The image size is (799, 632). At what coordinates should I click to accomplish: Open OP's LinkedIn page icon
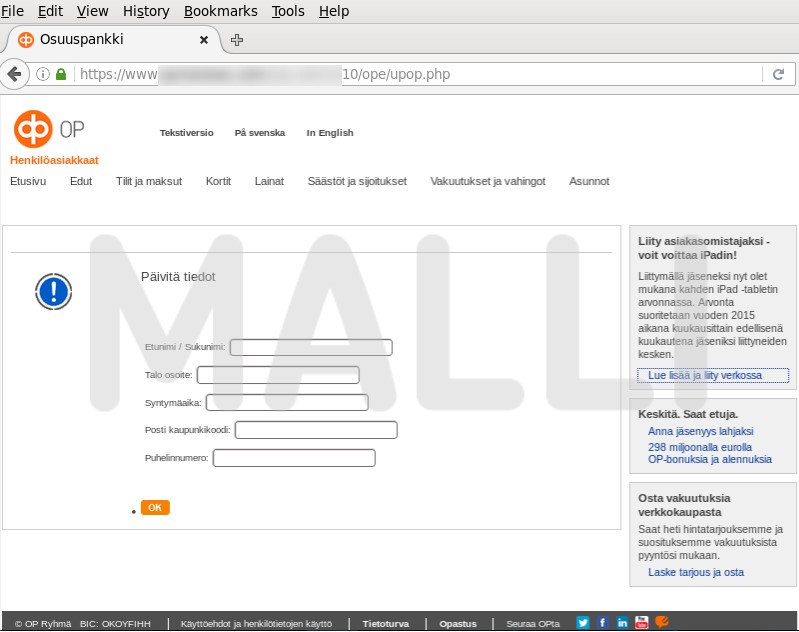coord(622,623)
